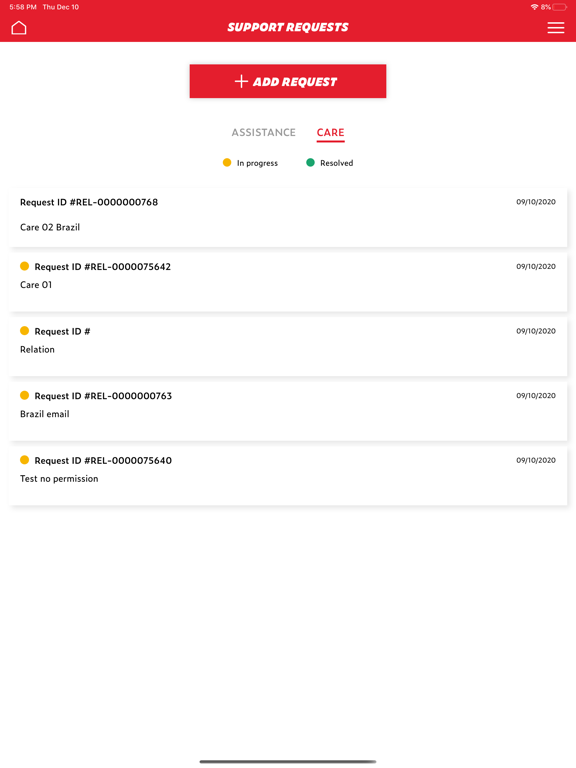
Task: Open request REL-0000075640 card
Action: pyautogui.click(x=288, y=476)
